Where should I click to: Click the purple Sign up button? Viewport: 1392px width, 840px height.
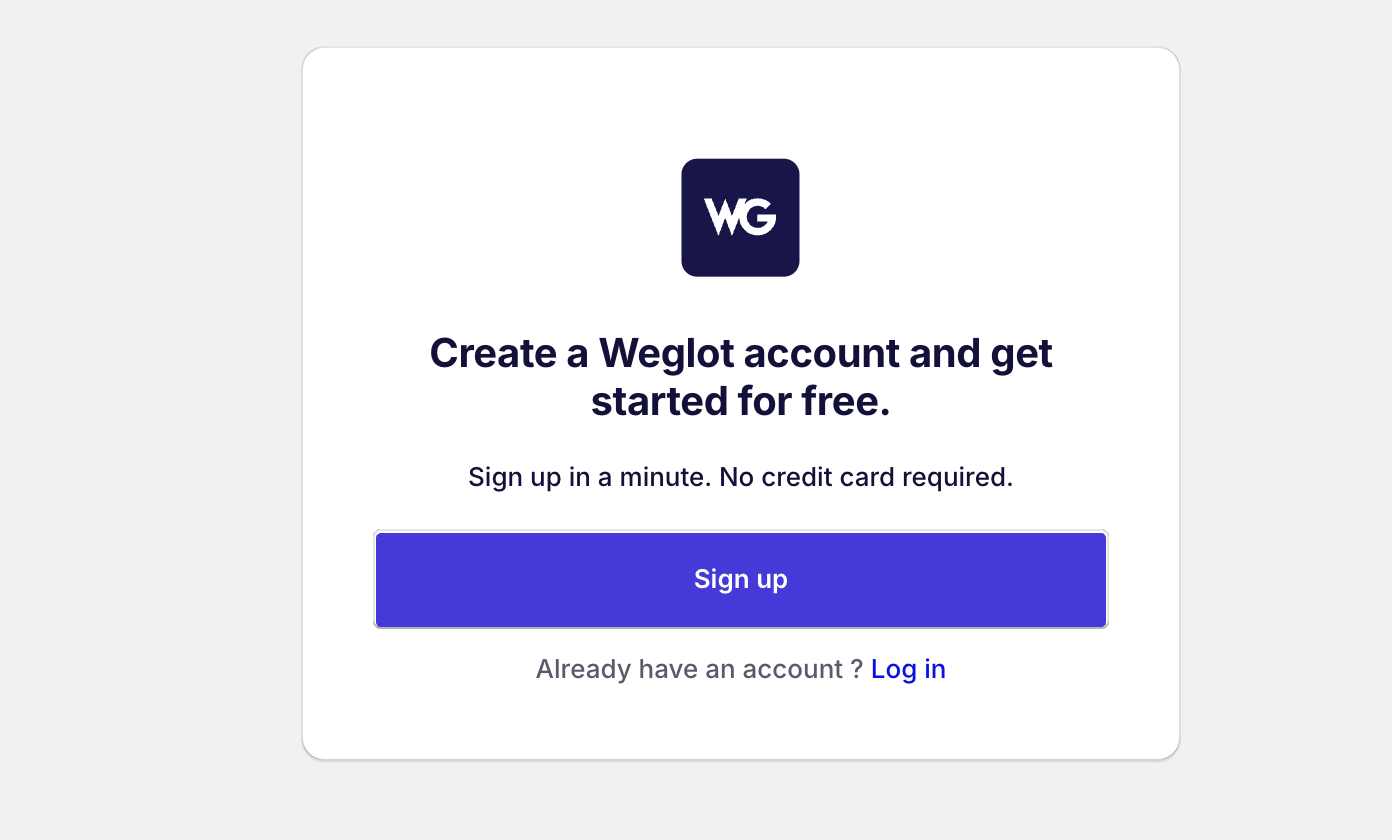[741, 579]
